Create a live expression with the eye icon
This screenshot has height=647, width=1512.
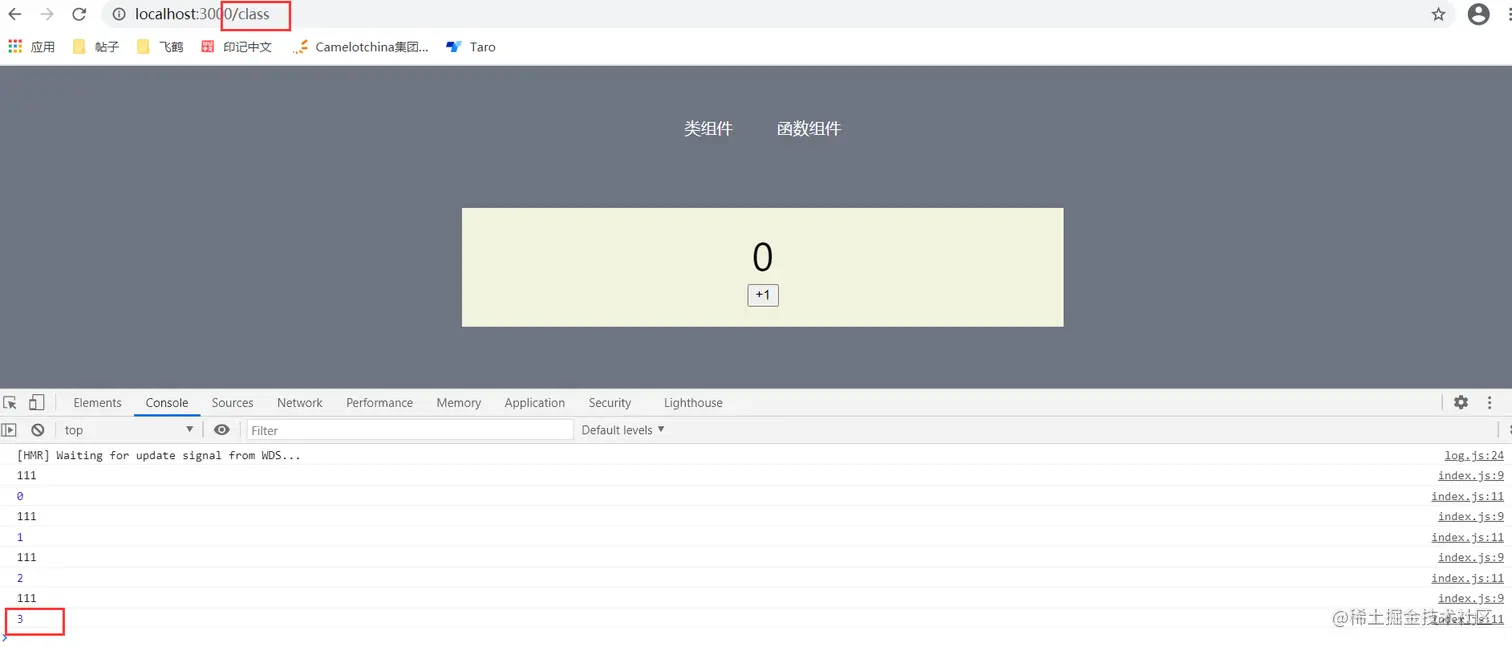pyautogui.click(x=222, y=430)
